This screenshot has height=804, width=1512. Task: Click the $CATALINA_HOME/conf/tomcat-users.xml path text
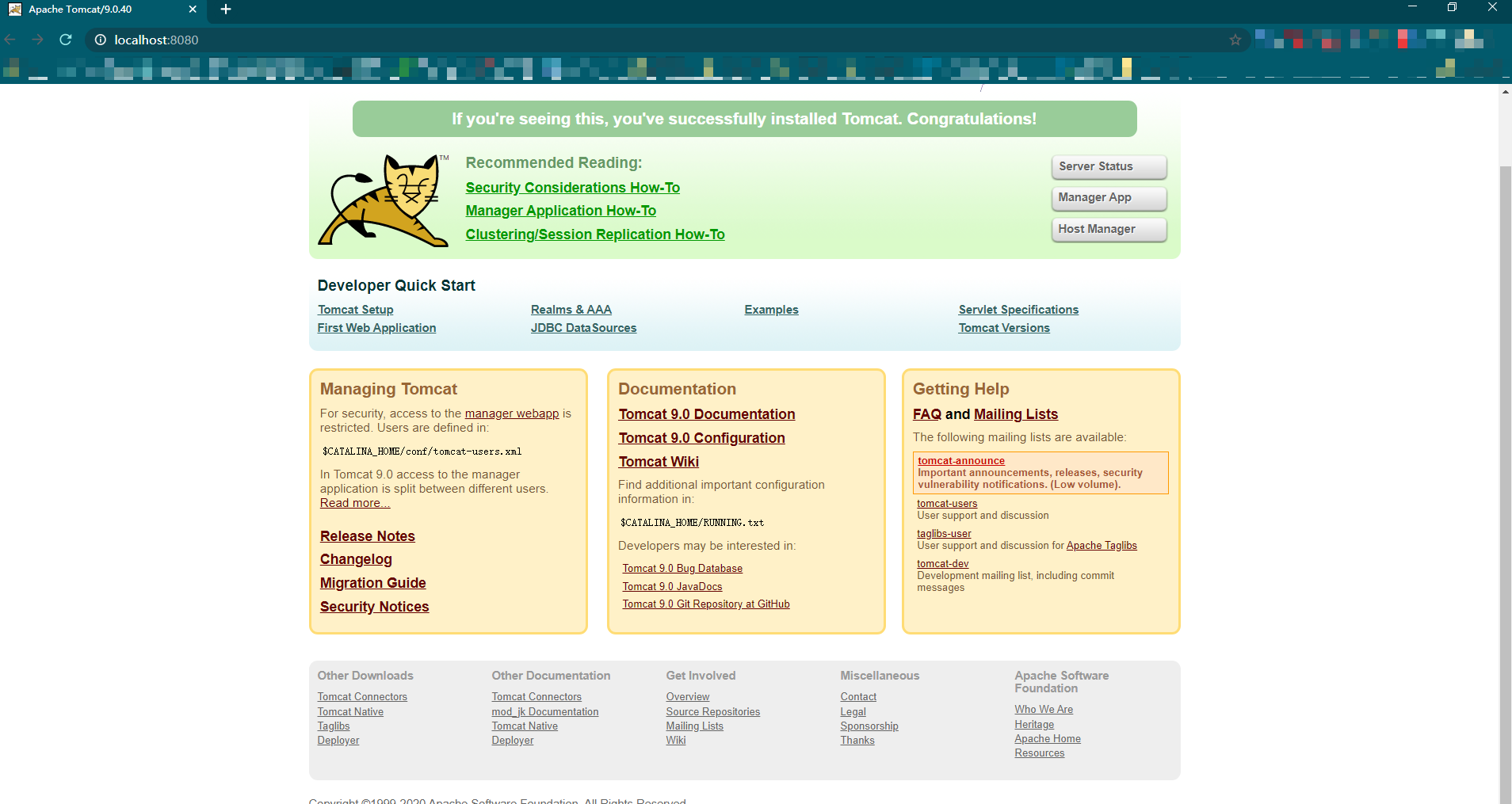(x=422, y=452)
